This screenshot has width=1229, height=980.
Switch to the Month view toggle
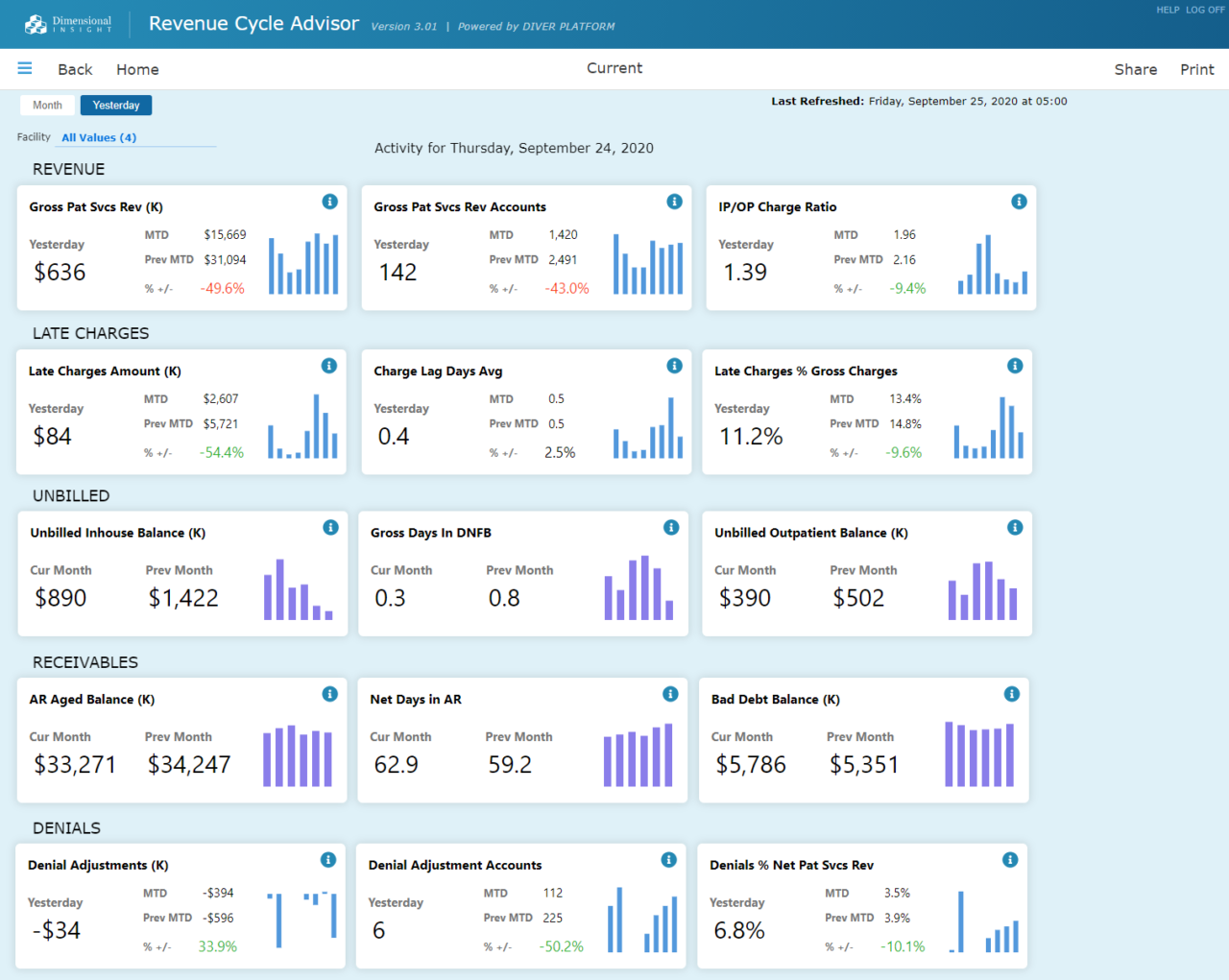pyautogui.click(x=47, y=105)
